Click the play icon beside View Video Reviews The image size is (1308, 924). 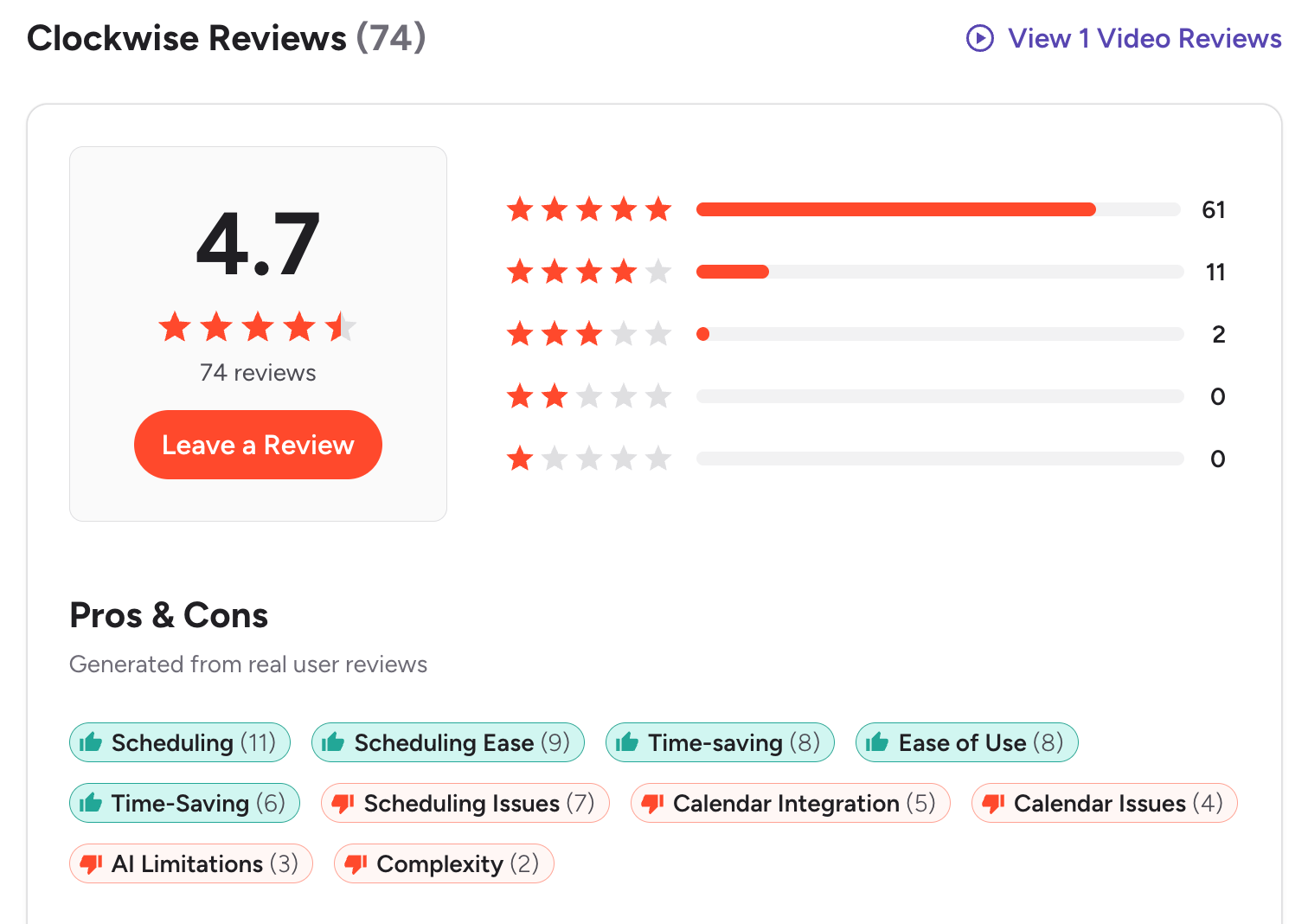(978, 38)
